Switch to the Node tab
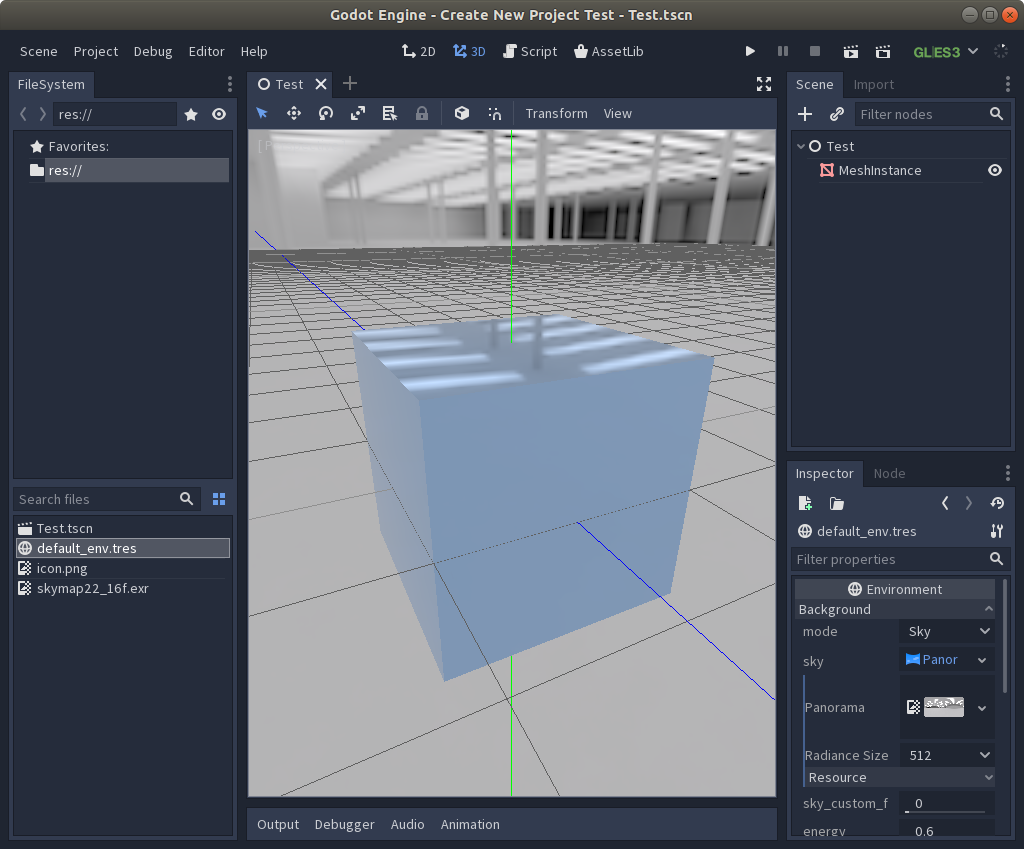Image resolution: width=1024 pixels, height=849 pixels. pyautogui.click(x=889, y=473)
